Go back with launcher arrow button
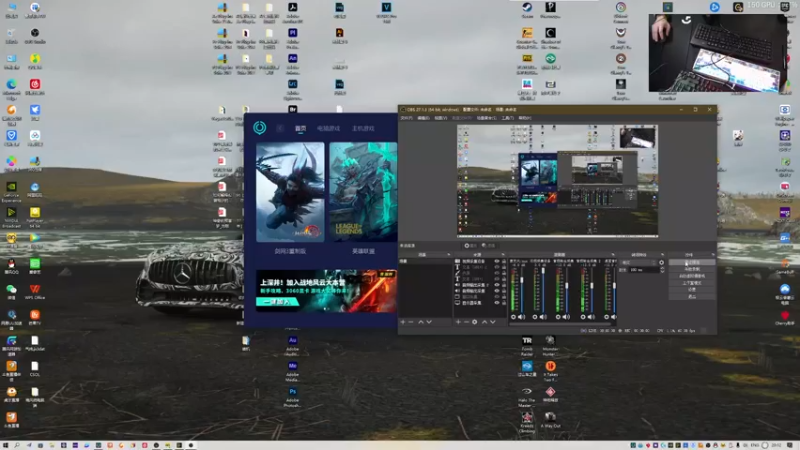 280,128
